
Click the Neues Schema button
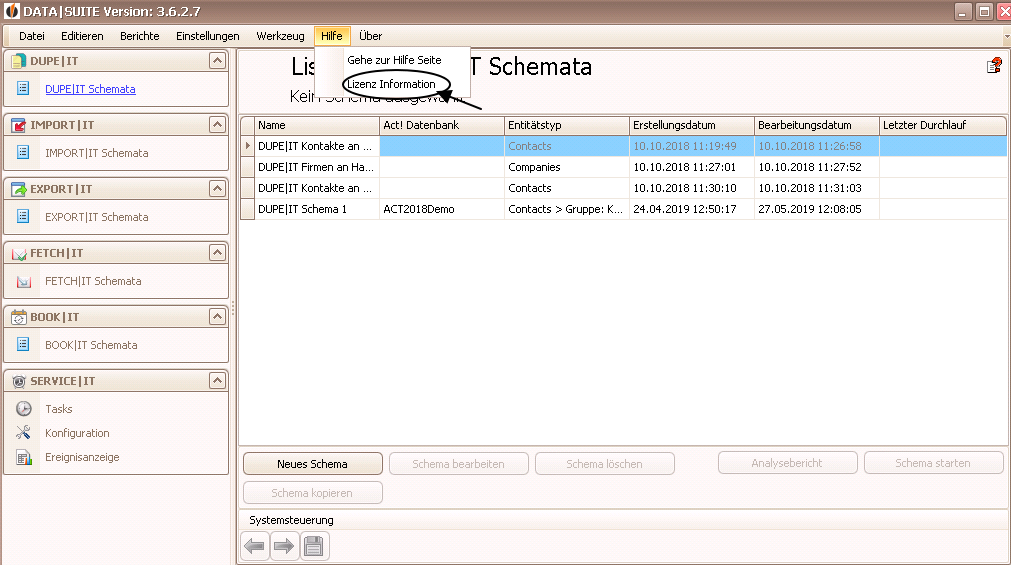tap(313, 464)
